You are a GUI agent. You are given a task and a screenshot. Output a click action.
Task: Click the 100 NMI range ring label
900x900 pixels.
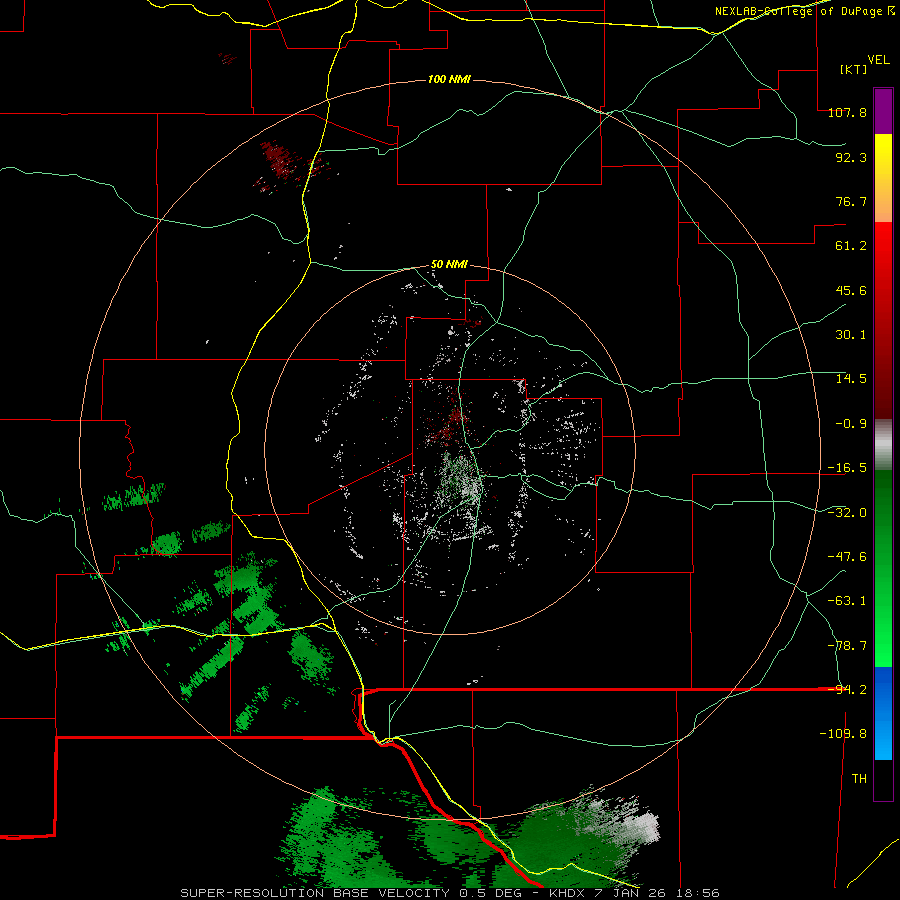(449, 79)
